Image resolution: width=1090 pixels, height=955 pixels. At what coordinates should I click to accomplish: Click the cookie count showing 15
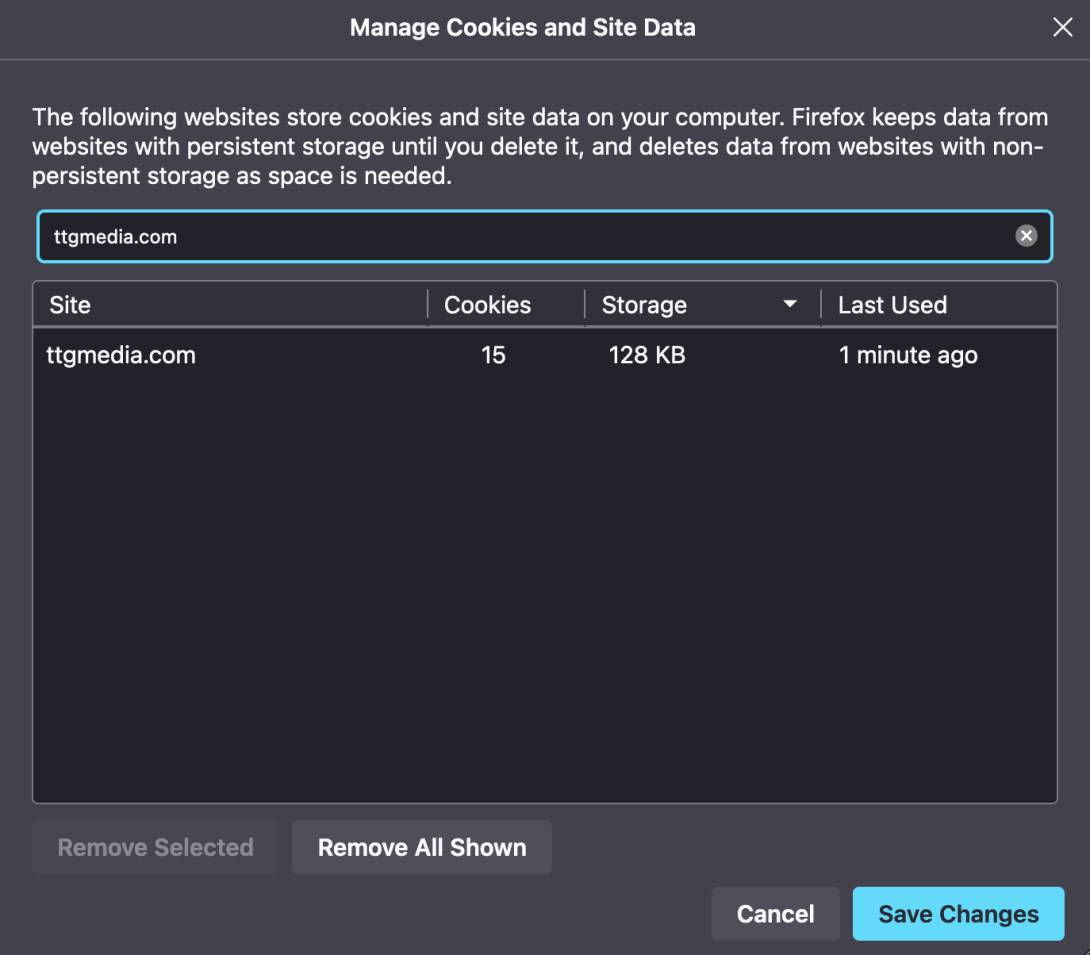coord(493,355)
